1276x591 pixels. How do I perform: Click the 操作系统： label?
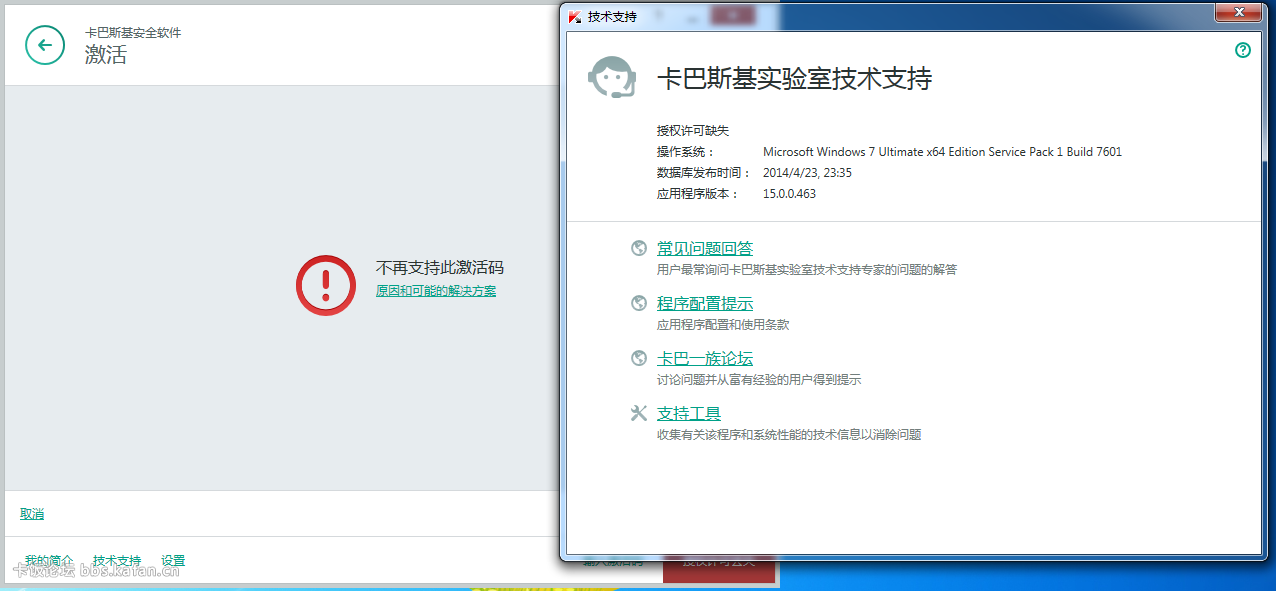686,152
